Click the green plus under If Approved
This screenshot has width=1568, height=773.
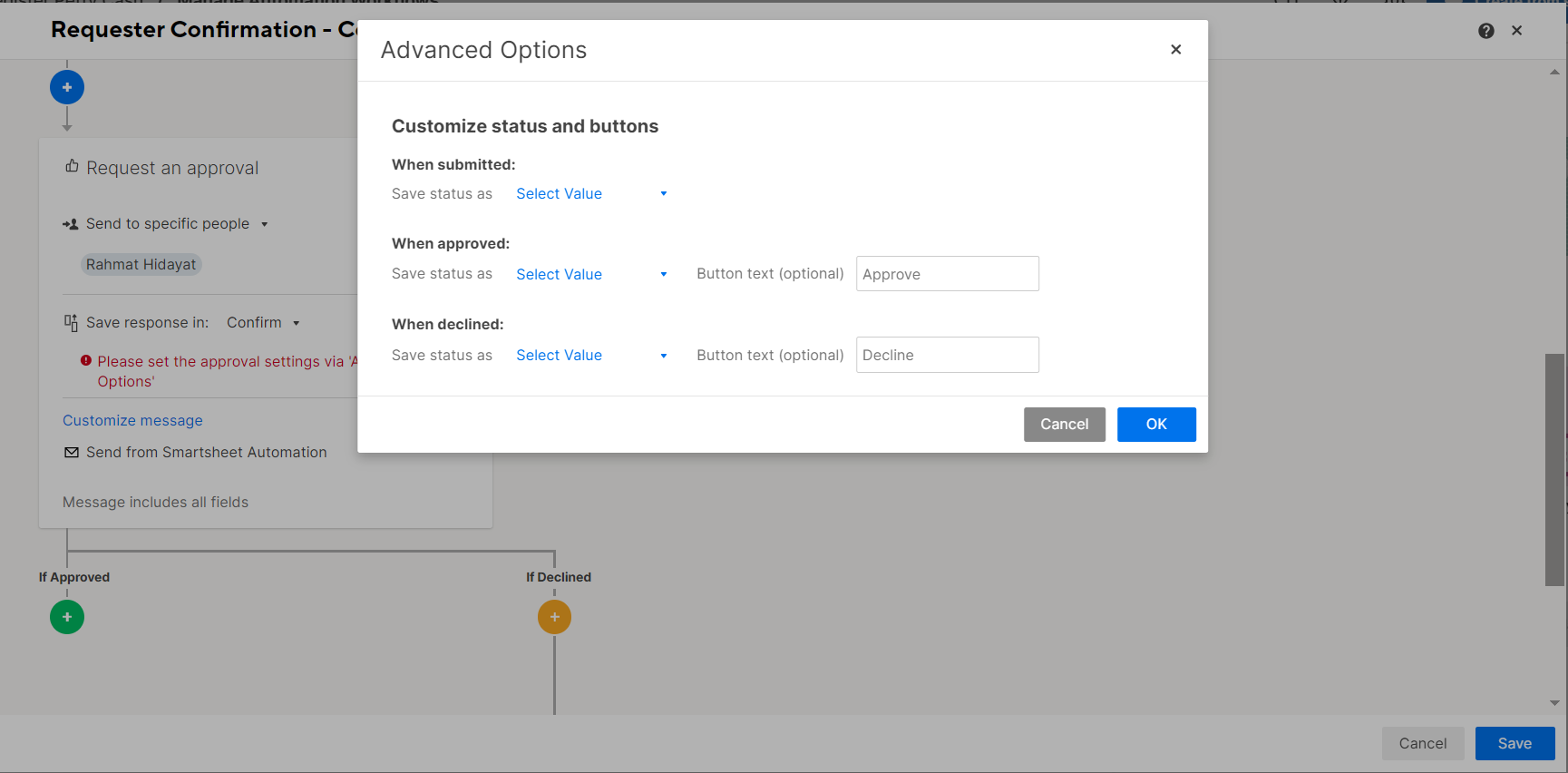click(x=67, y=617)
